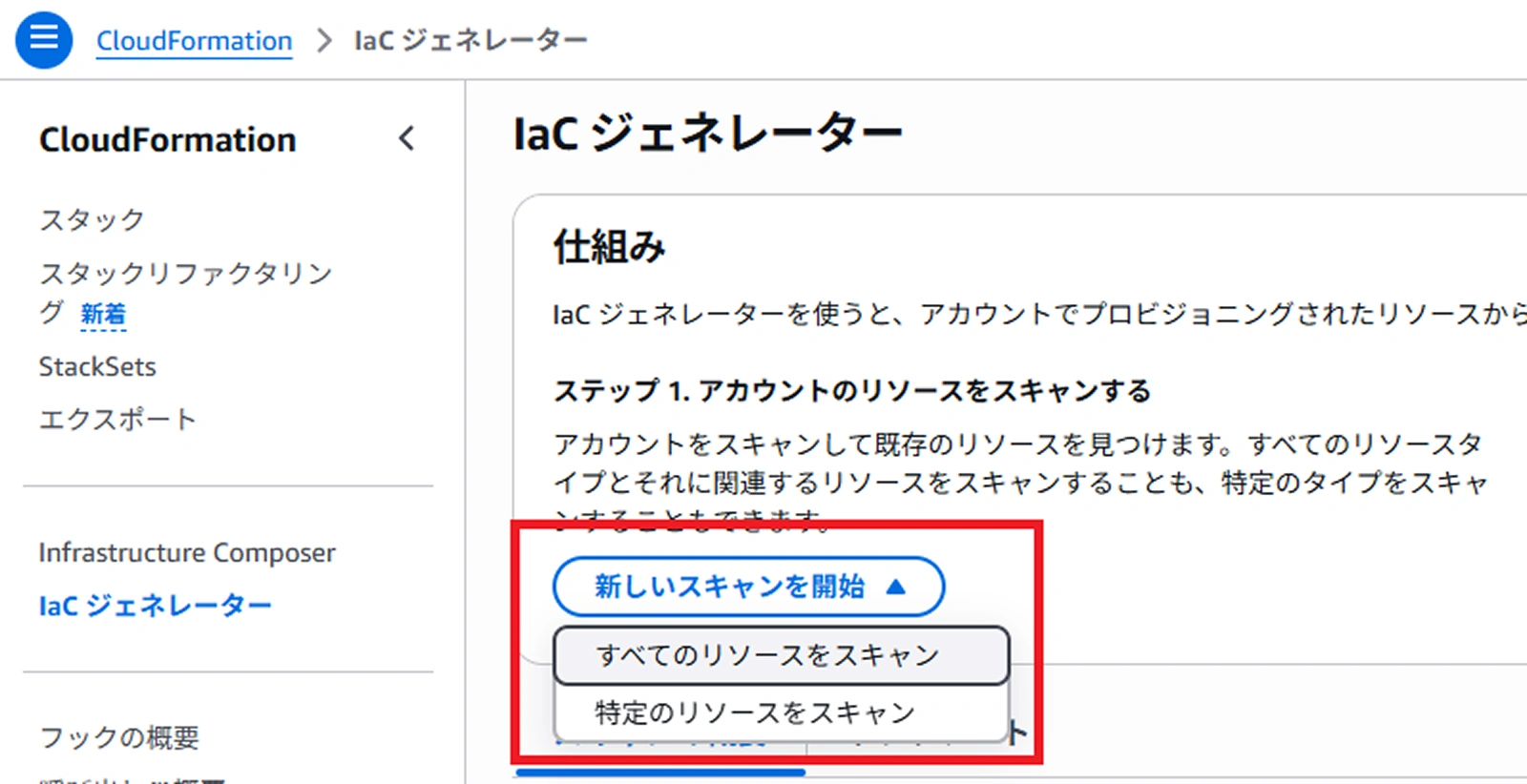Screen dimensions: 1527x784
Task: Click the intro paragraph under 仕組み
Action: pyautogui.click(x=1039, y=314)
